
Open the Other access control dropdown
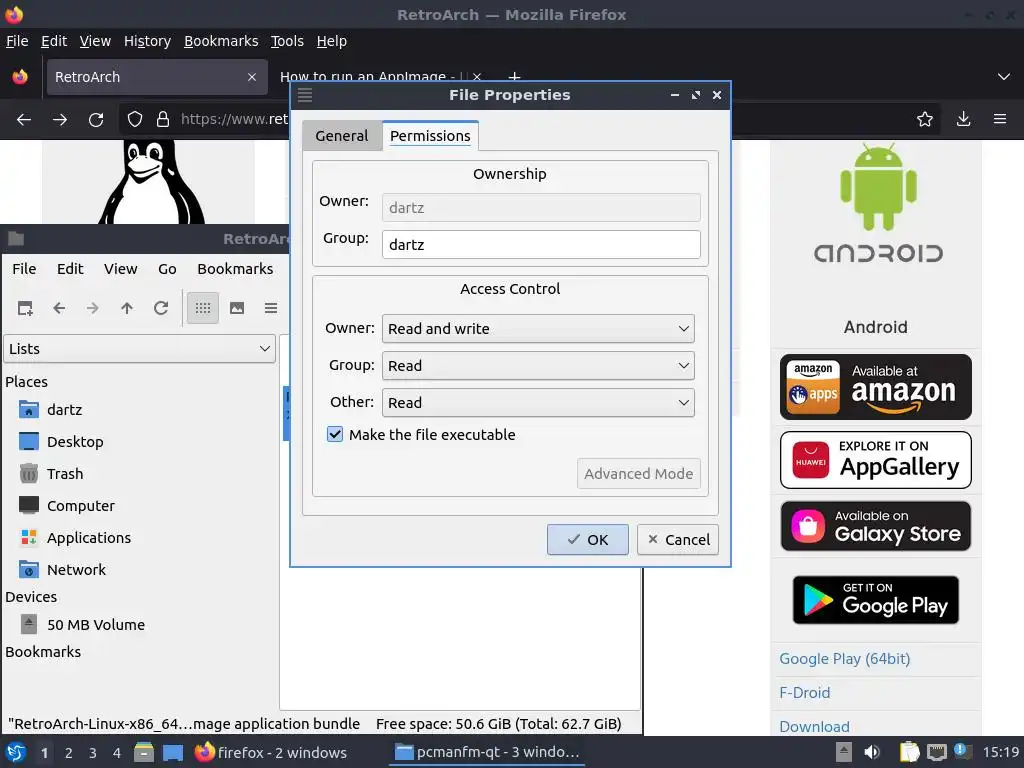[x=538, y=402]
